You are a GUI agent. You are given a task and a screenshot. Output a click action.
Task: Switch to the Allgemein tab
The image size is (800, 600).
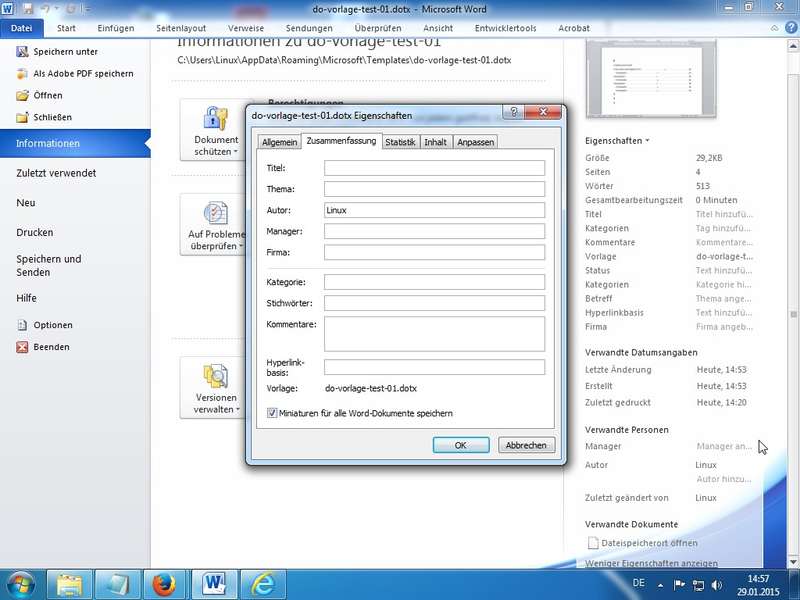tap(279, 142)
